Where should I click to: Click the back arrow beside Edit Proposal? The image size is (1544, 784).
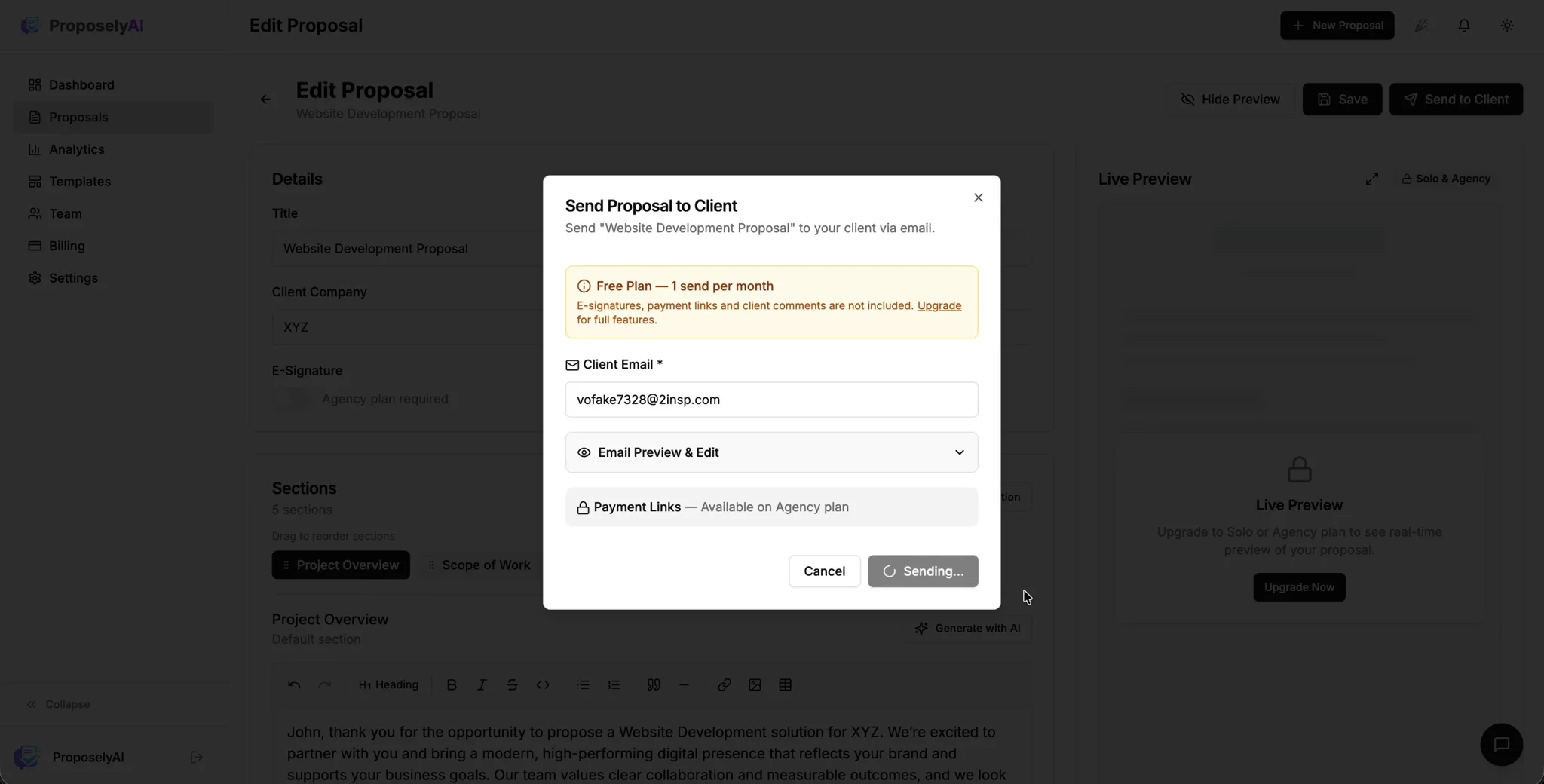(265, 100)
